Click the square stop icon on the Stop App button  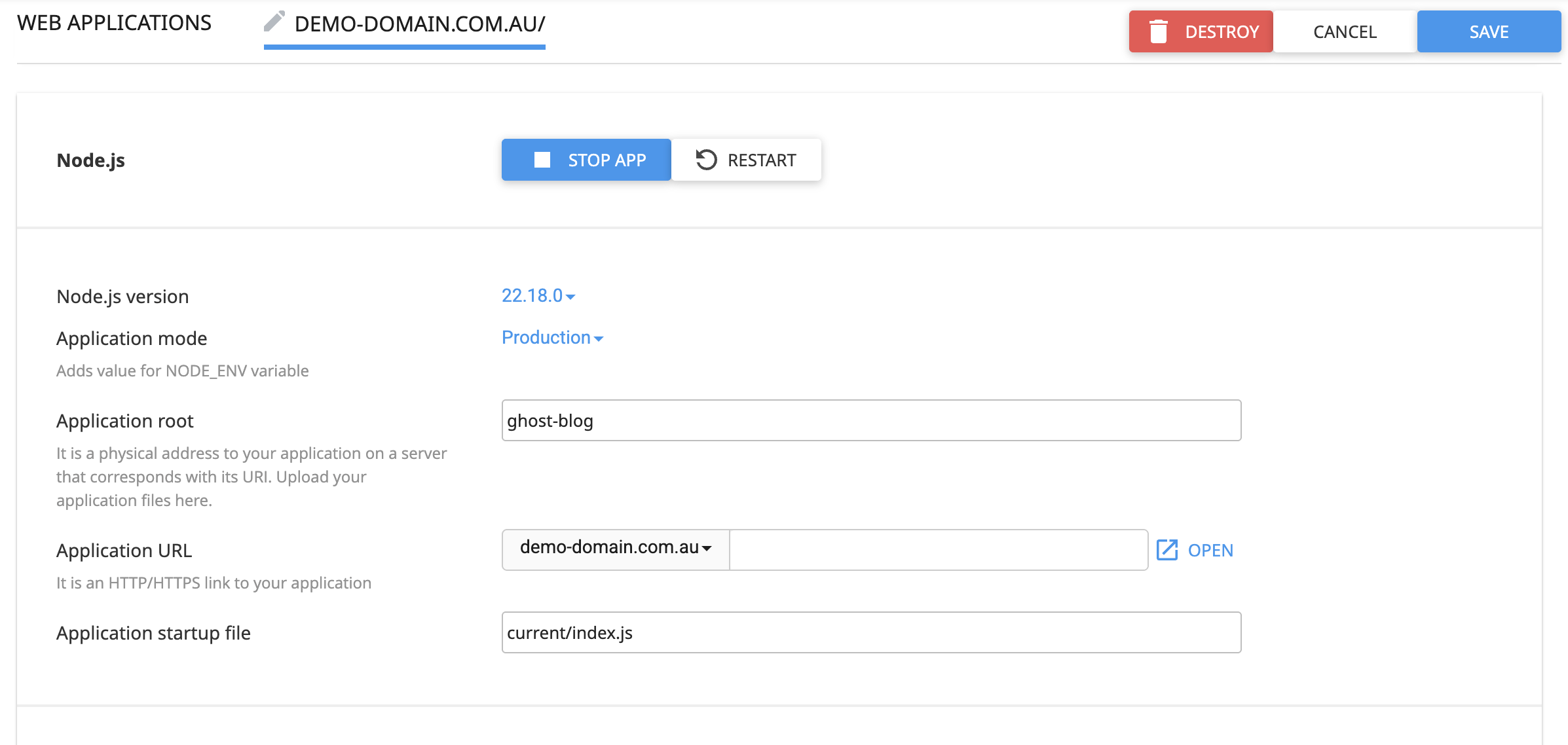pyautogui.click(x=542, y=160)
